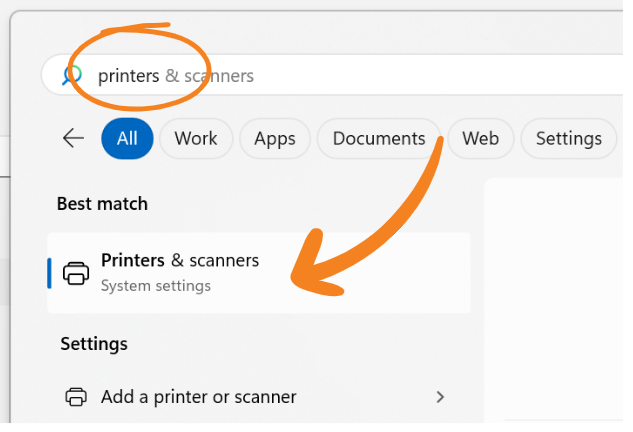Switch to the Work filter tab
This screenshot has height=432, width=633.
pos(196,138)
